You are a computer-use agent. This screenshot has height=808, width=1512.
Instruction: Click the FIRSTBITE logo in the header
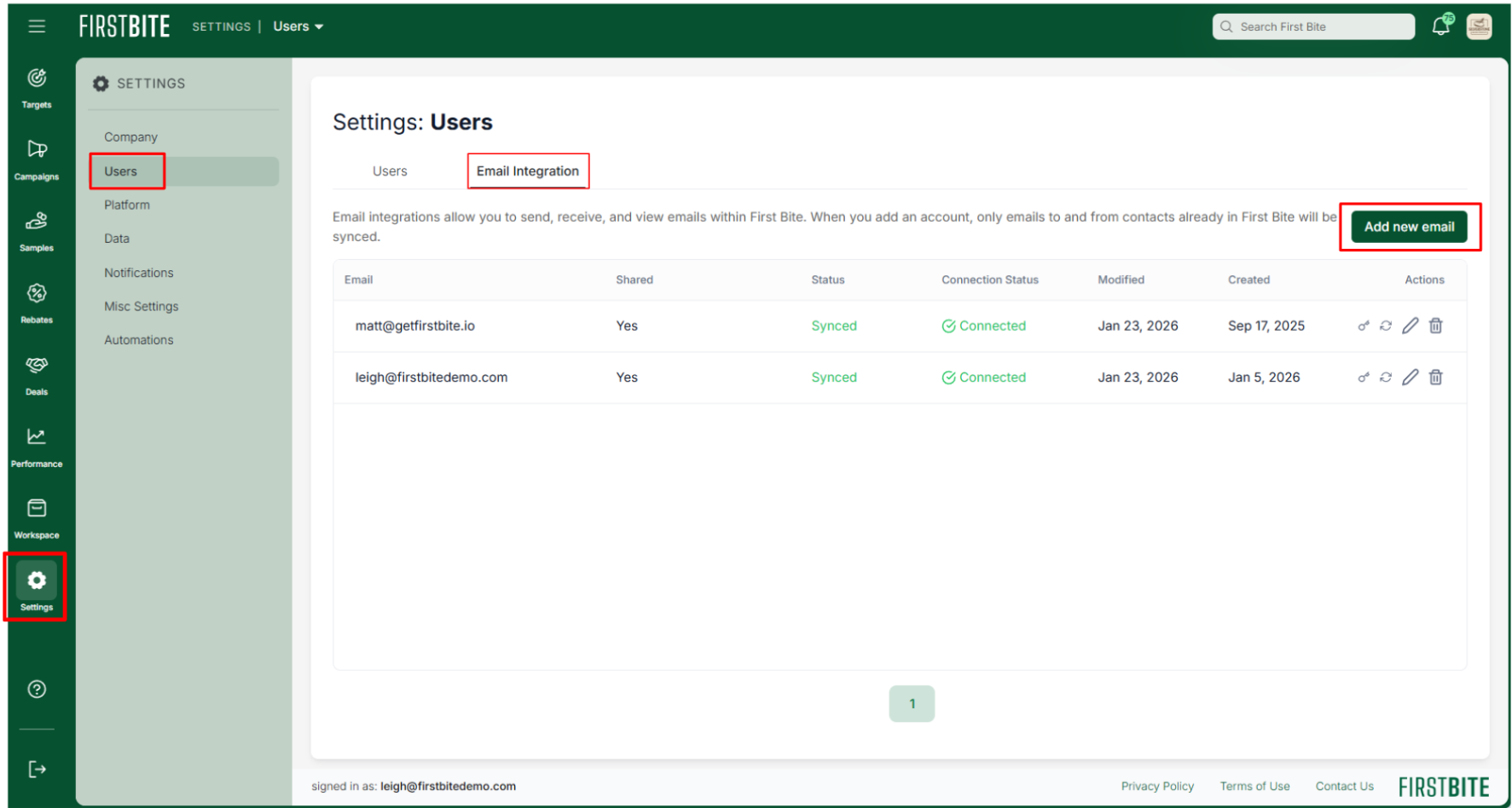coord(125,26)
